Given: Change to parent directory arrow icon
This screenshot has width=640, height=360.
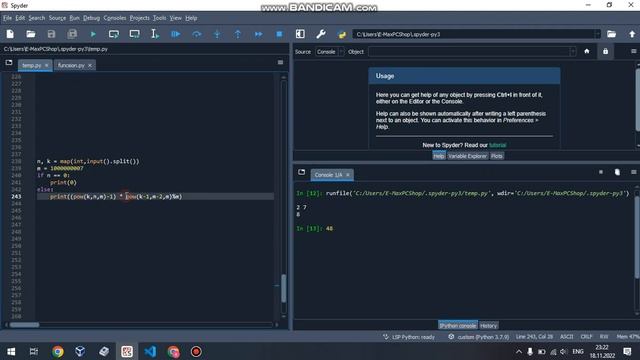Looking at the screenshot, I should (632, 34).
